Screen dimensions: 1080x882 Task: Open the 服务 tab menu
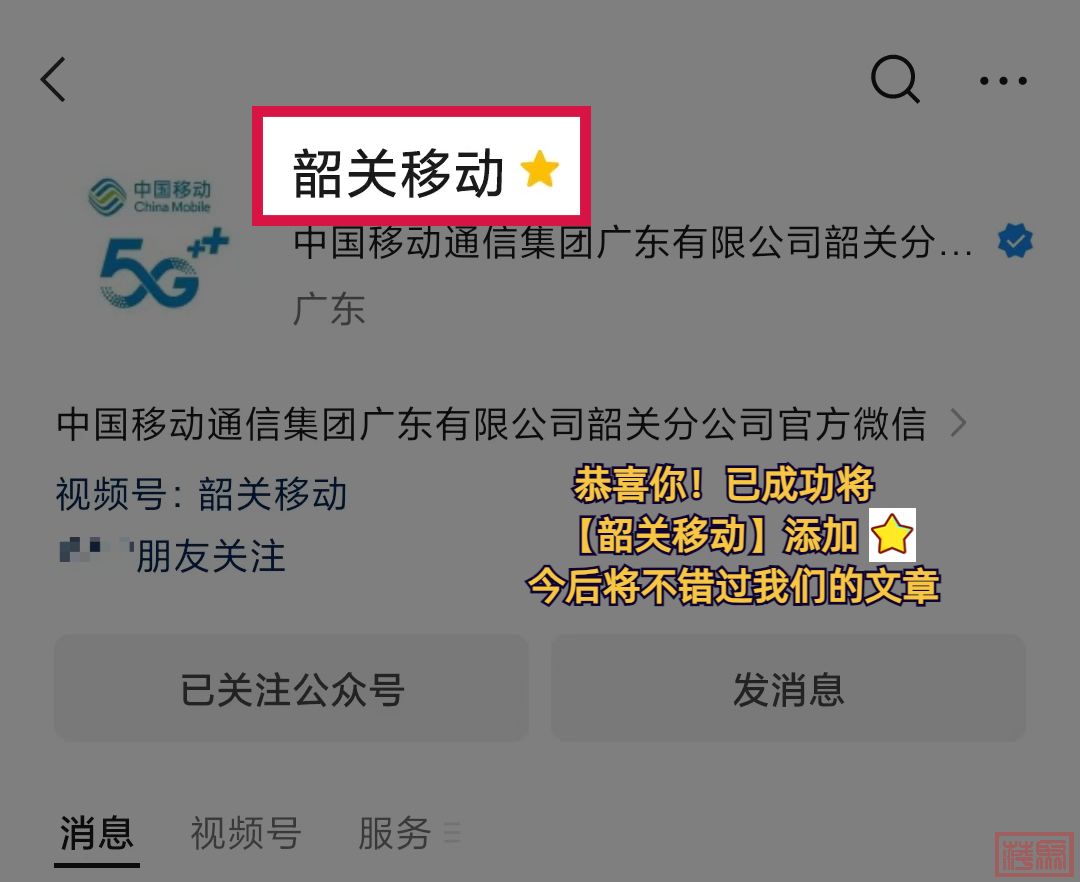(x=395, y=833)
